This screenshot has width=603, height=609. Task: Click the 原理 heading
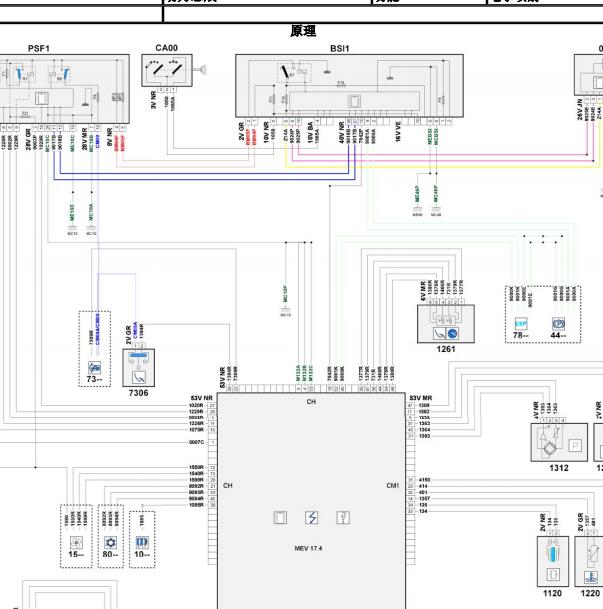click(x=303, y=31)
